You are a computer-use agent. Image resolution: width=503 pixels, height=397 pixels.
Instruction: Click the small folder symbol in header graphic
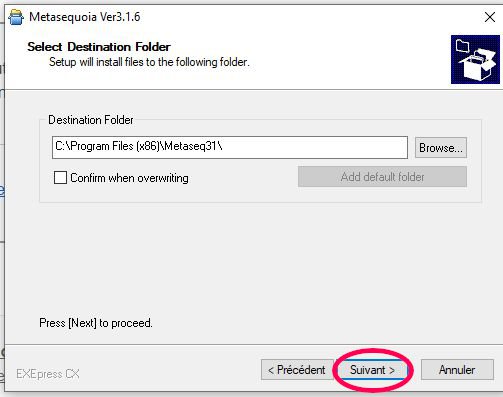[x=463, y=46]
